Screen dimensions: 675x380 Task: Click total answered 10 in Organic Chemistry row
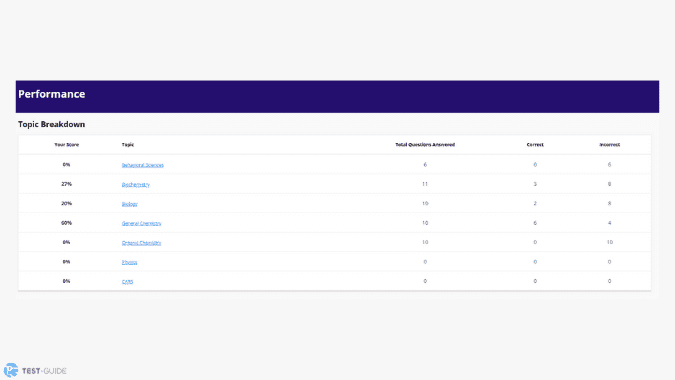[425, 242]
